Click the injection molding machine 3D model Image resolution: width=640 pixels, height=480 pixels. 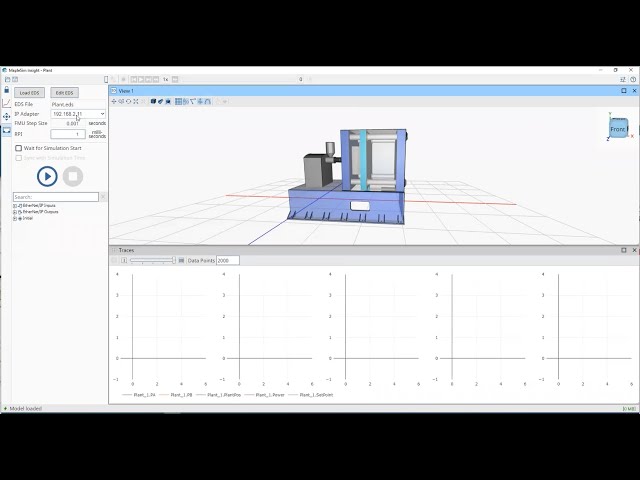pyautogui.click(x=348, y=176)
